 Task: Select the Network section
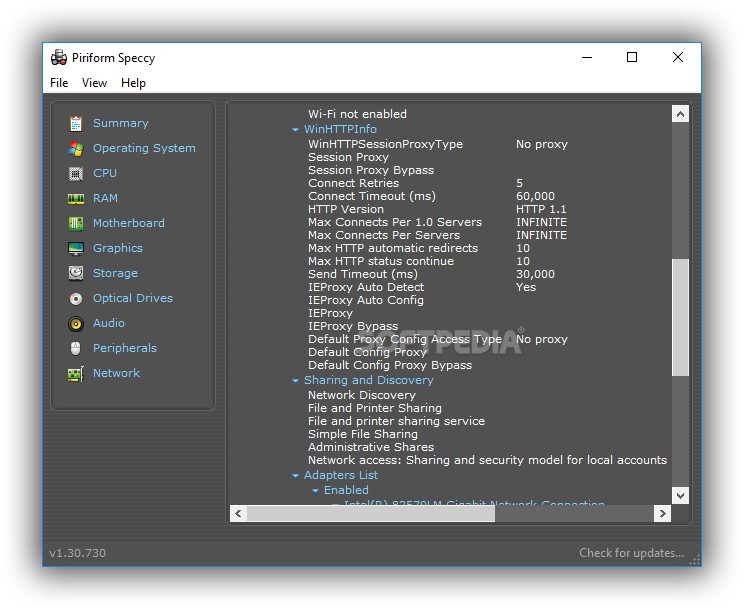point(116,373)
